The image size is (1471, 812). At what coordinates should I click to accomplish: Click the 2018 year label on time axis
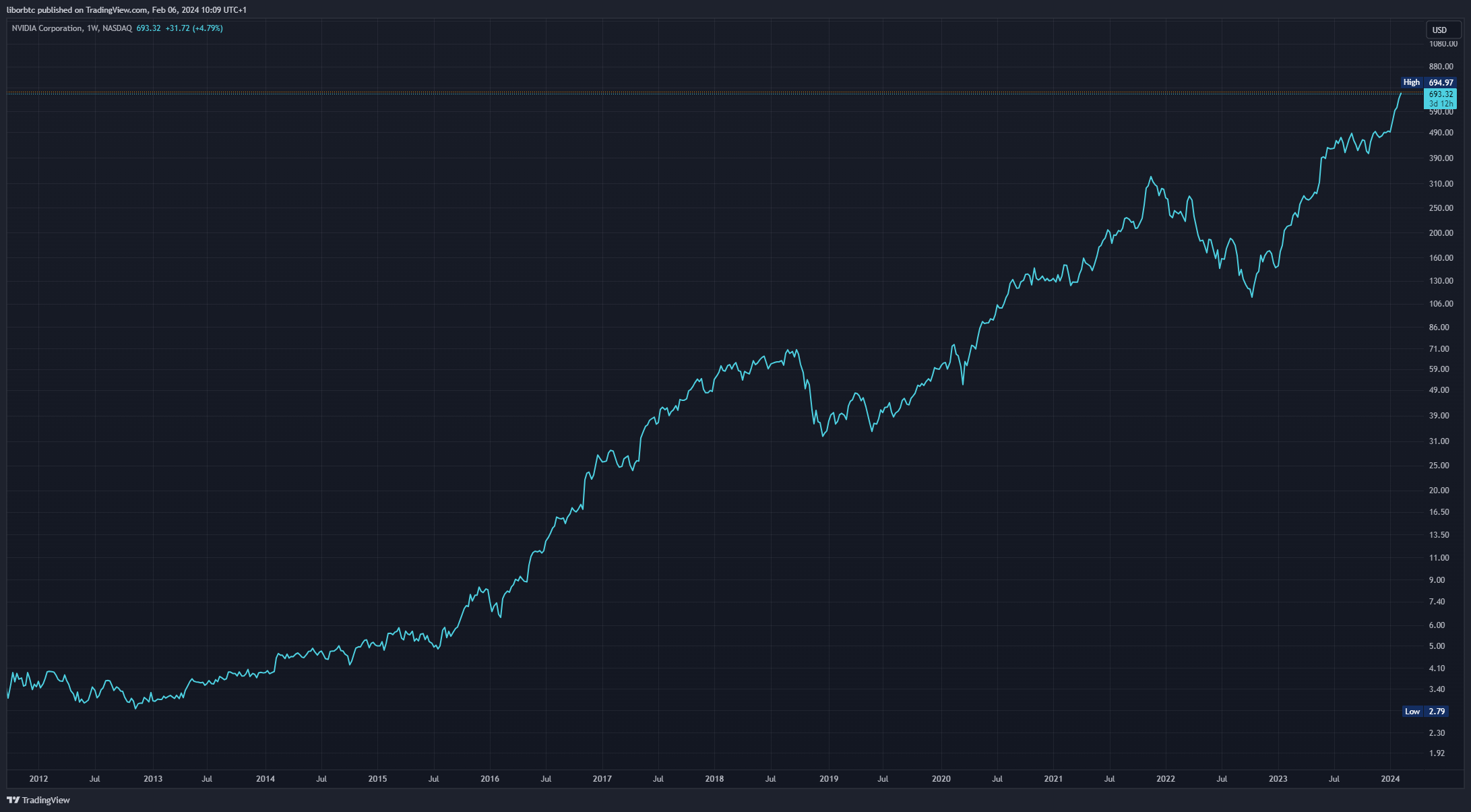714,779
